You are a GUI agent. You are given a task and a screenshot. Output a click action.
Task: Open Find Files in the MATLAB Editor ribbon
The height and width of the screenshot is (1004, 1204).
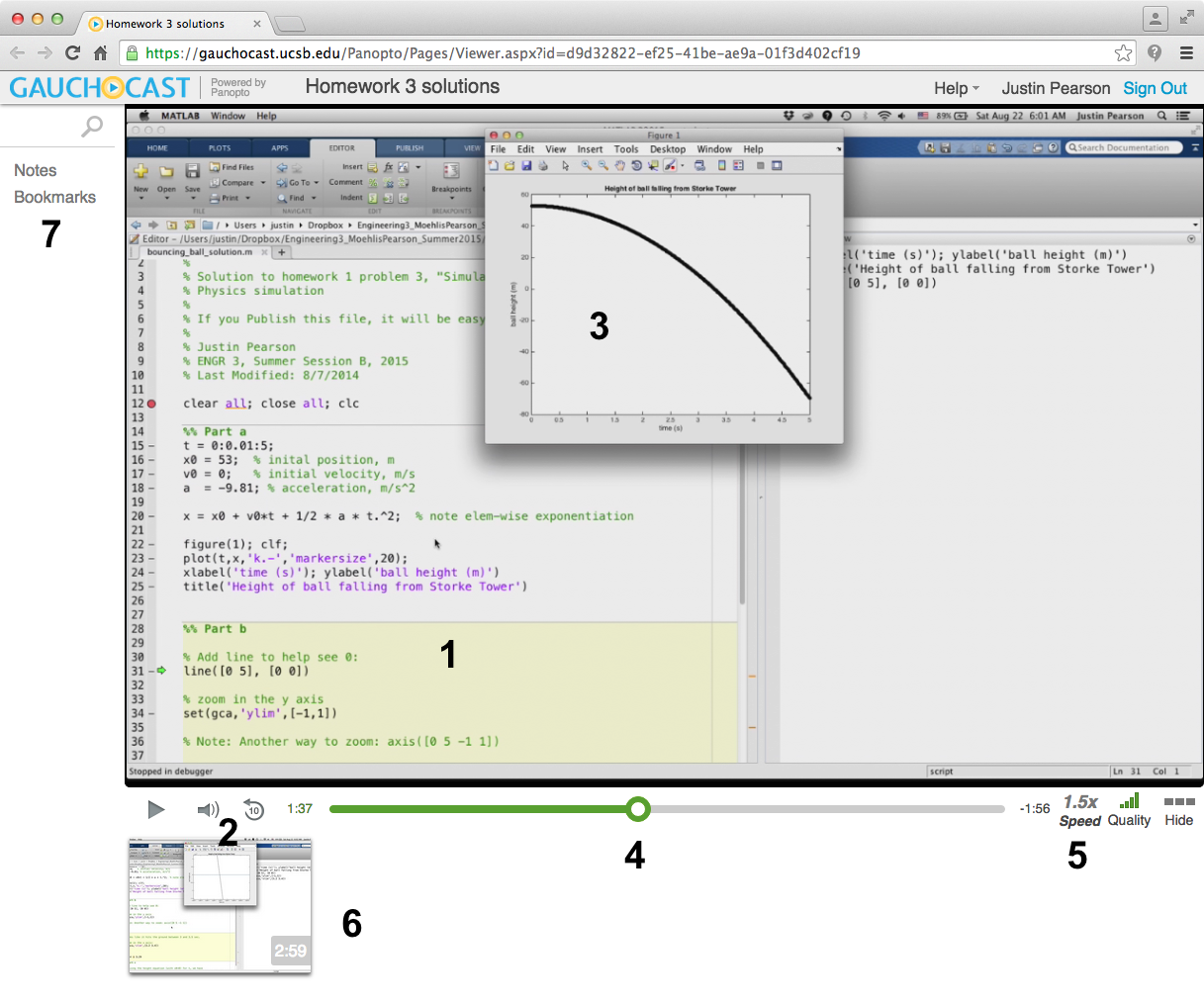pyautogui.click(x=232, y=167)
